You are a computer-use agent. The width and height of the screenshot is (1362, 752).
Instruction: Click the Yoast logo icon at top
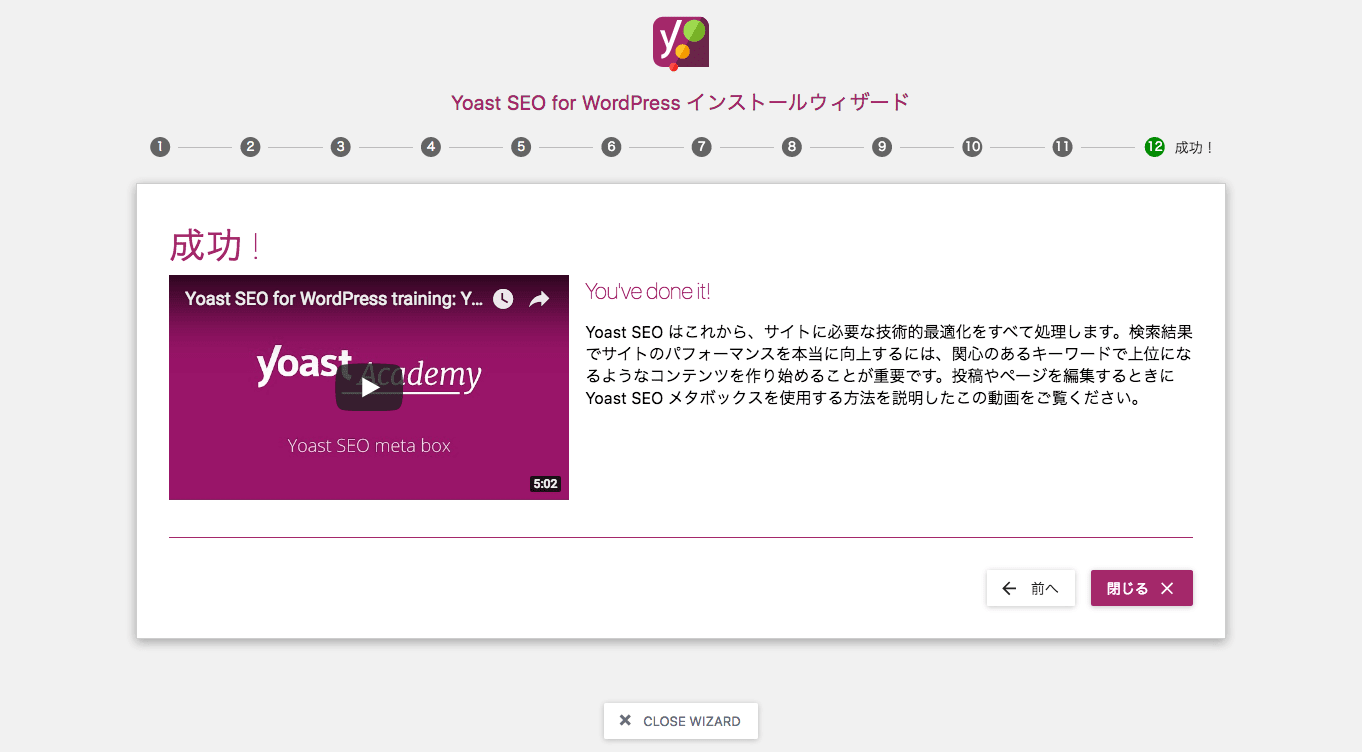tap(681, 43)
